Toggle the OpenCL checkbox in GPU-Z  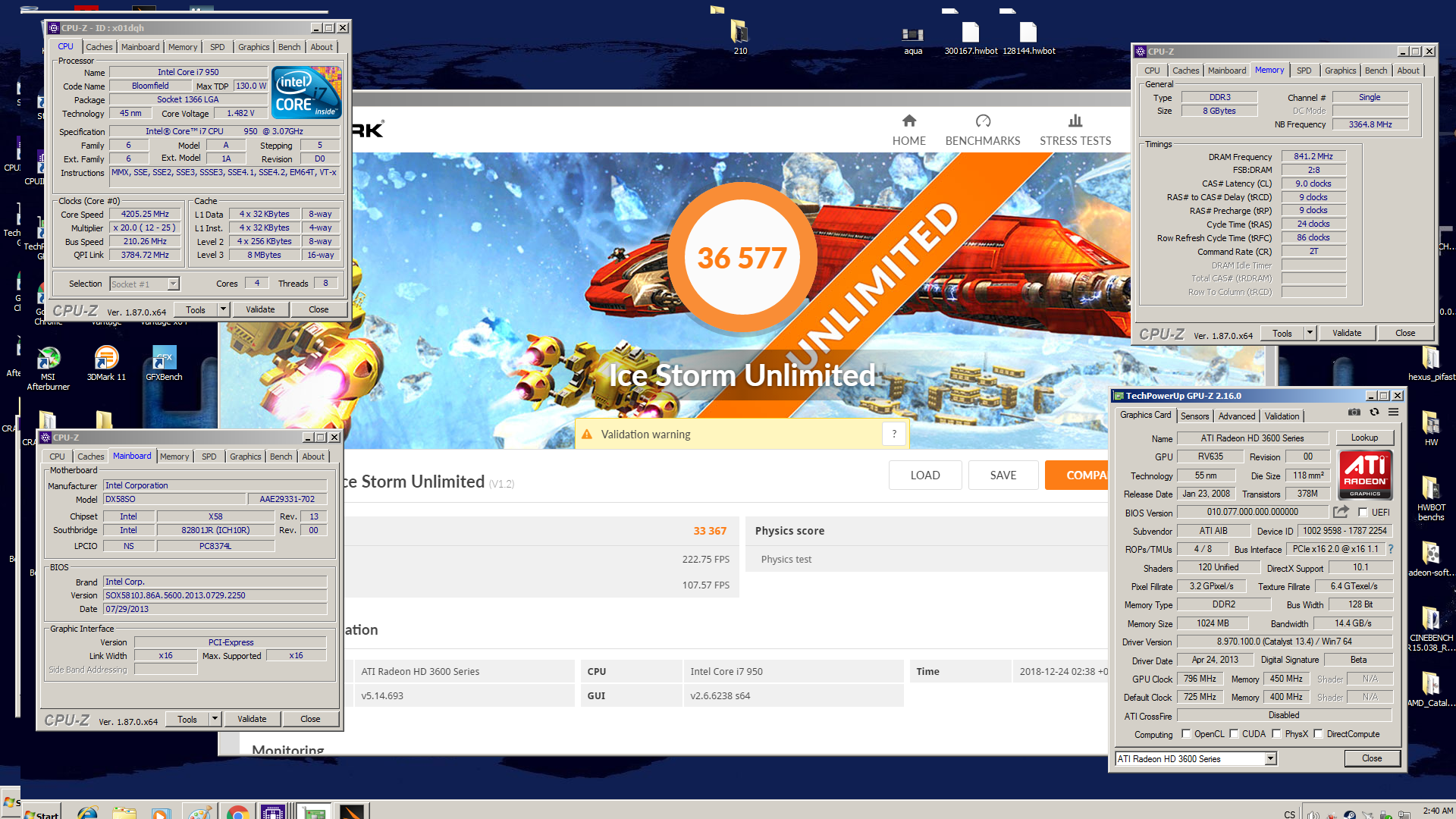click(x=1186, y=733)
